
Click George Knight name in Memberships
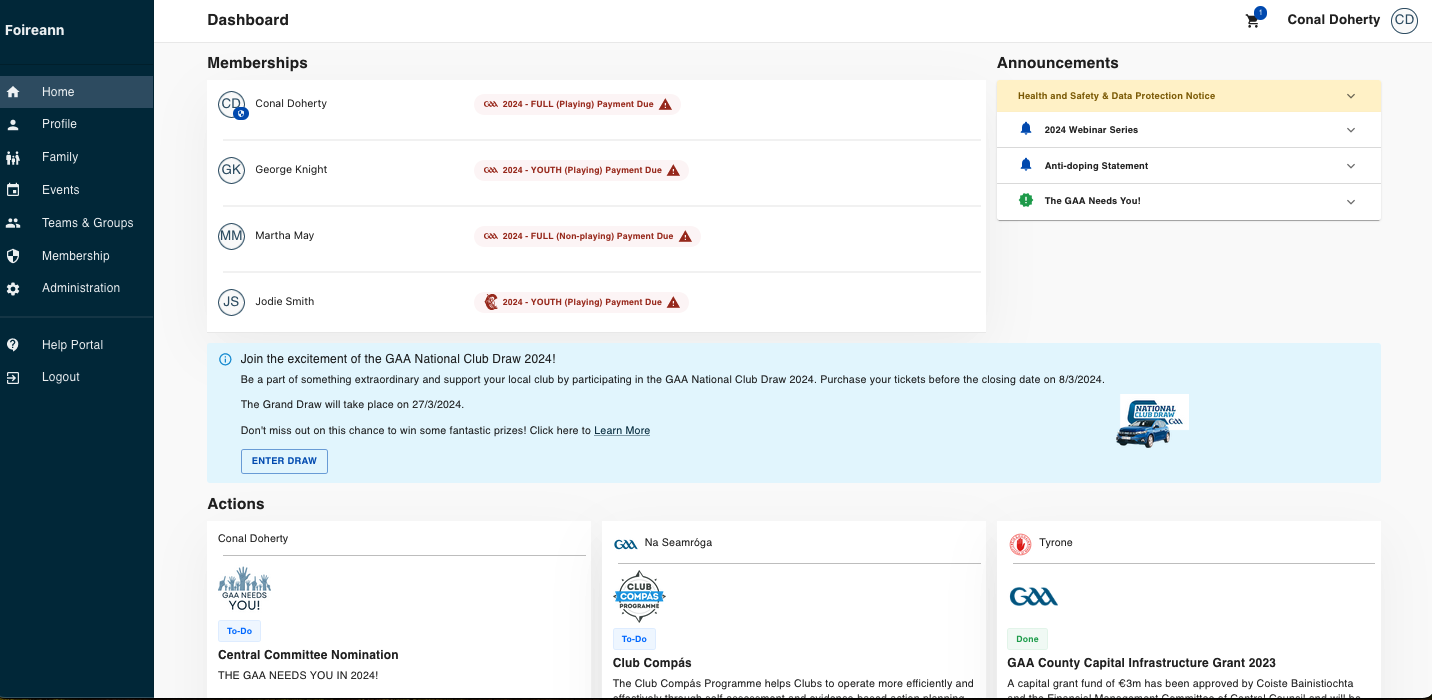point(291,170)
